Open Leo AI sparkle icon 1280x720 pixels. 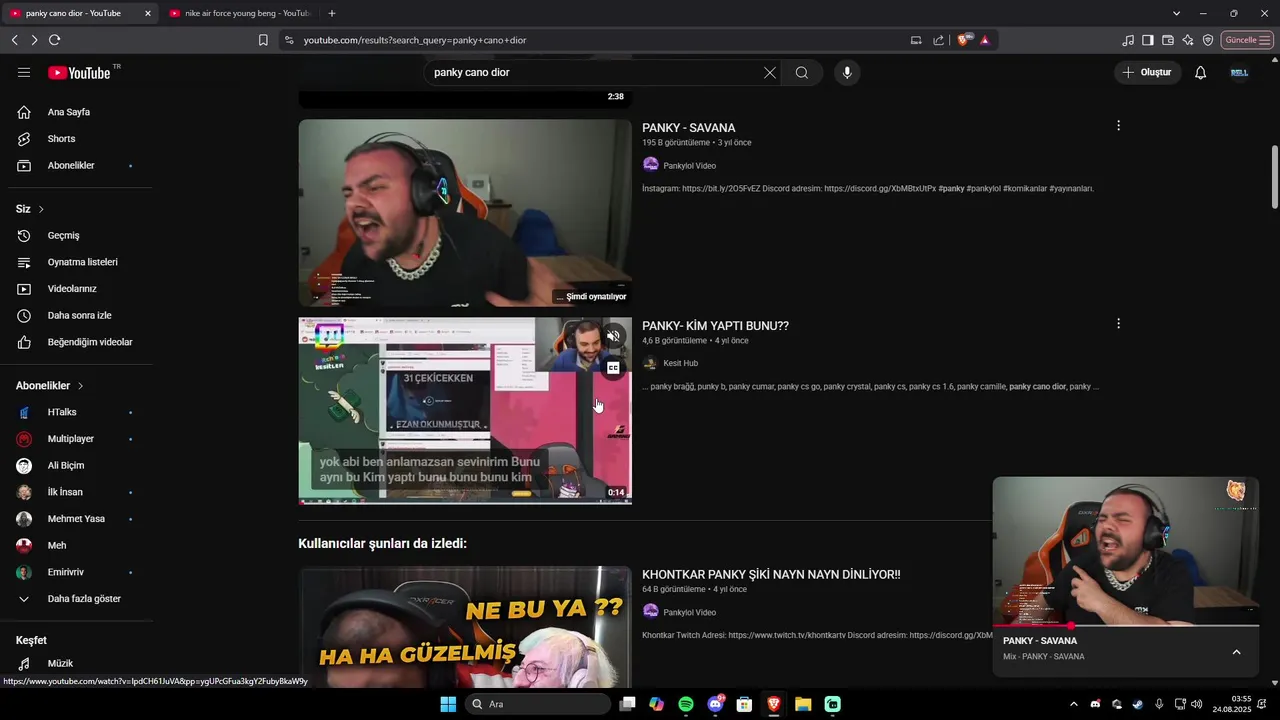(x=1188, y=40)
